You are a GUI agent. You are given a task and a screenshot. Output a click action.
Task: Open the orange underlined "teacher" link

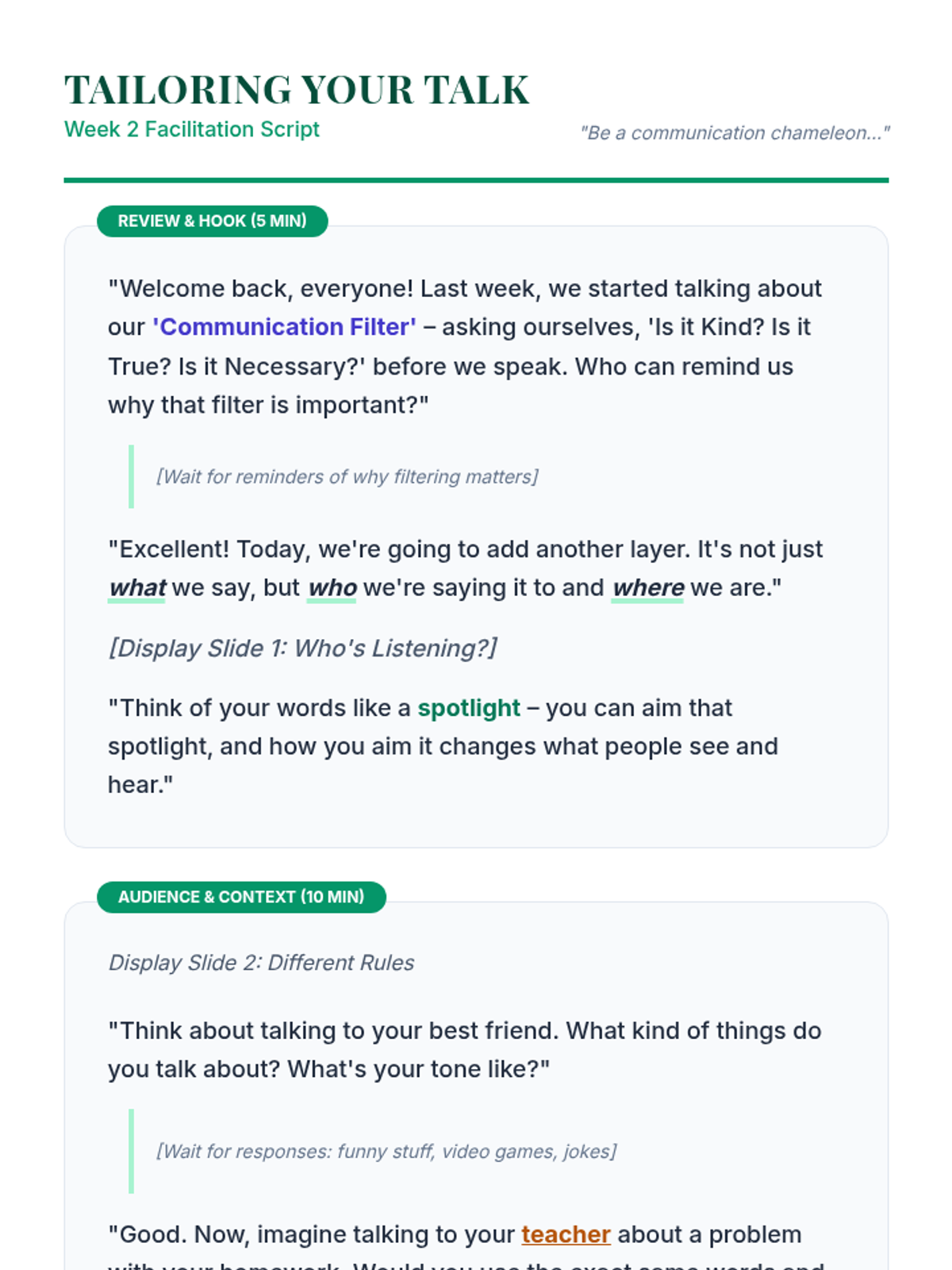(566, 1234)
